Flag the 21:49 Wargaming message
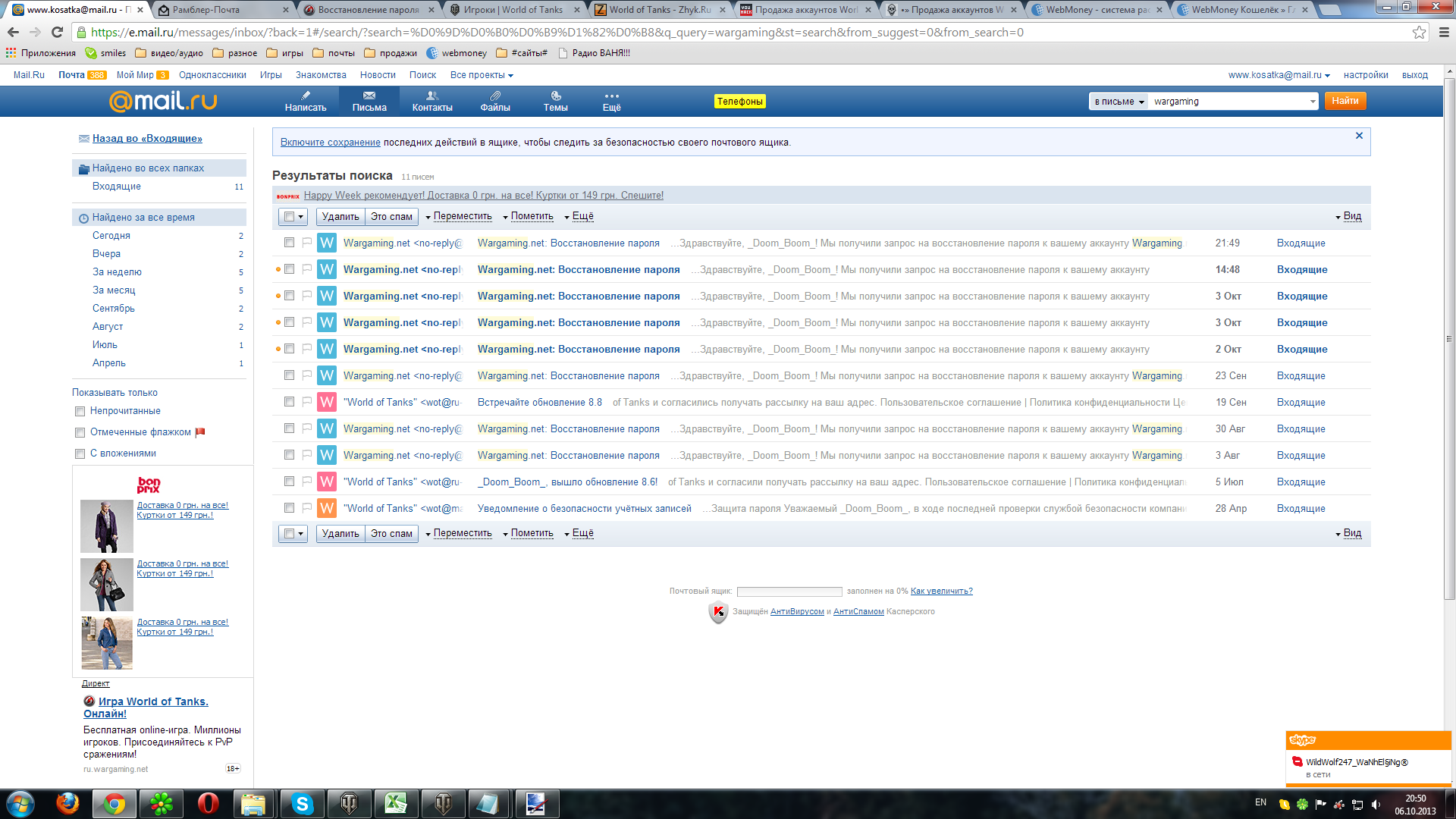1456x819 pixels. [x=307, y=243]
